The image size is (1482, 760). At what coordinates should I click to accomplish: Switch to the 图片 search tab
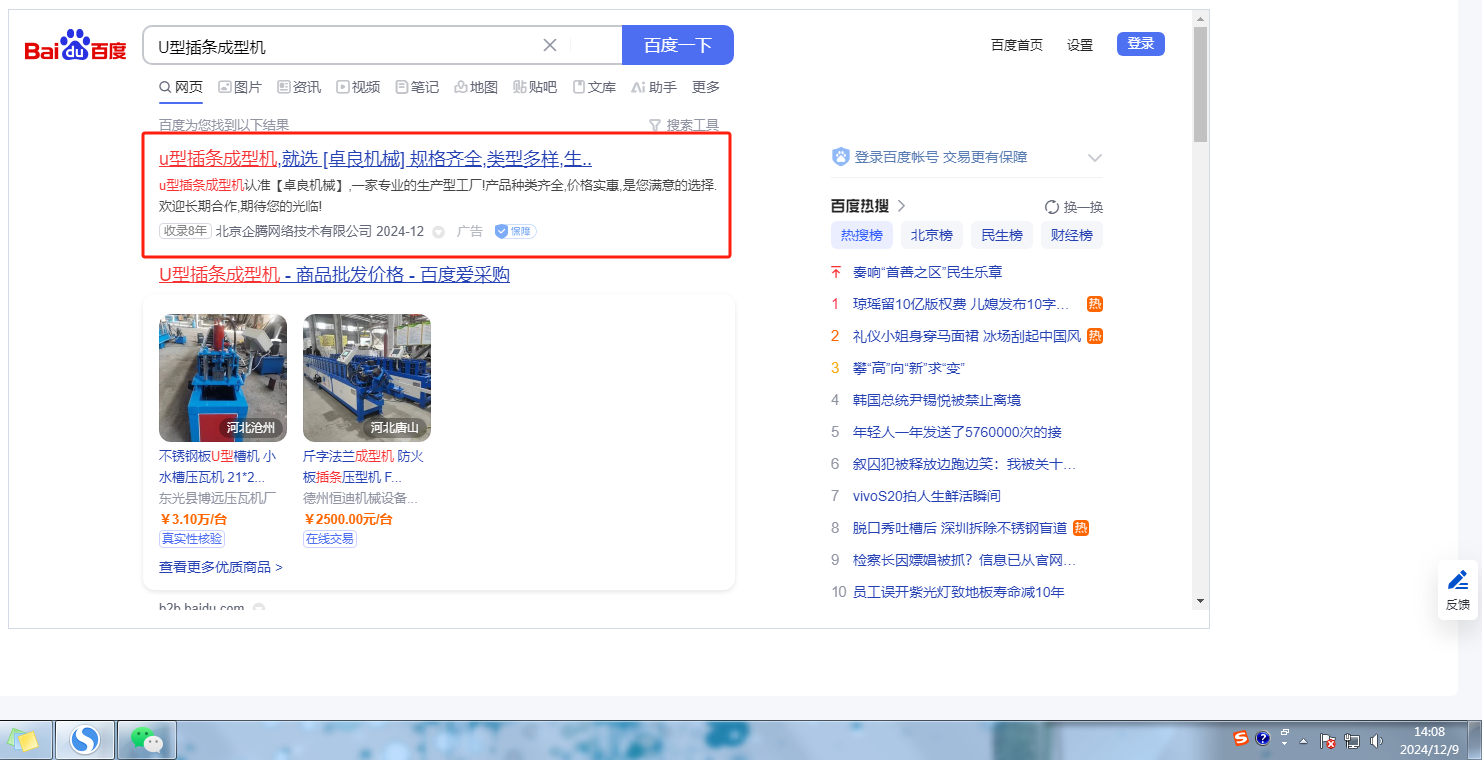tap(240, 87)
